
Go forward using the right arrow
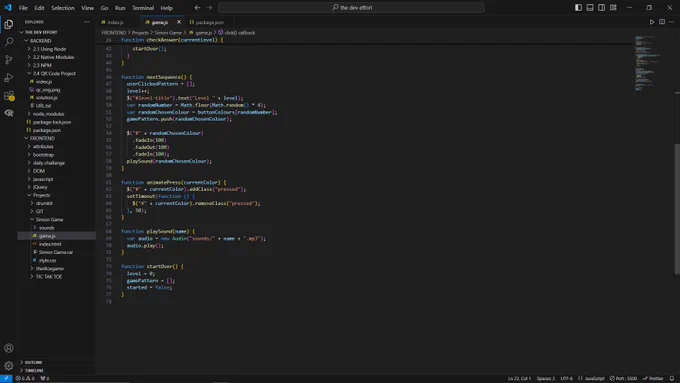(x=209, y=7)
